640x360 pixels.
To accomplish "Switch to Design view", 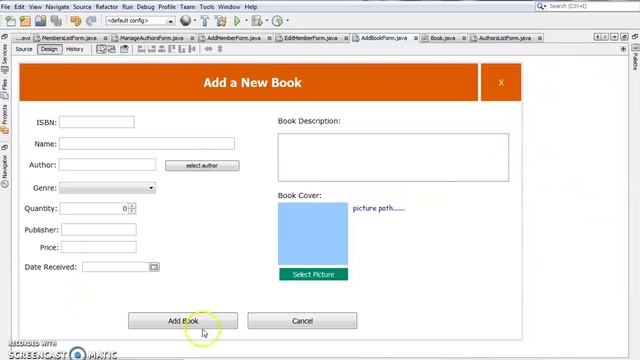I will click(x=49, y=49).
